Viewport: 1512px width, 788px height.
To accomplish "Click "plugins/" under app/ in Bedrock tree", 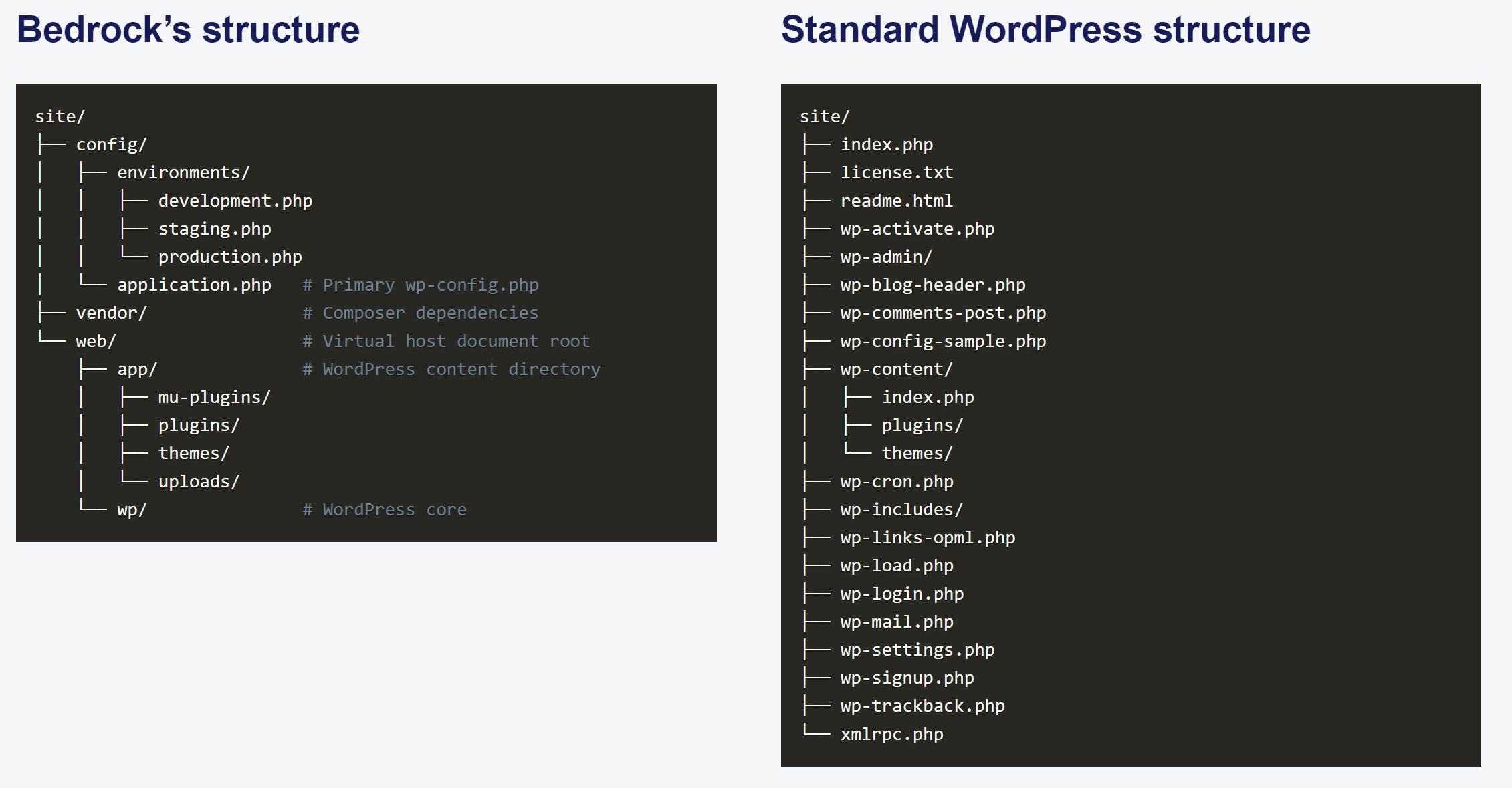I will pos(199,425).
